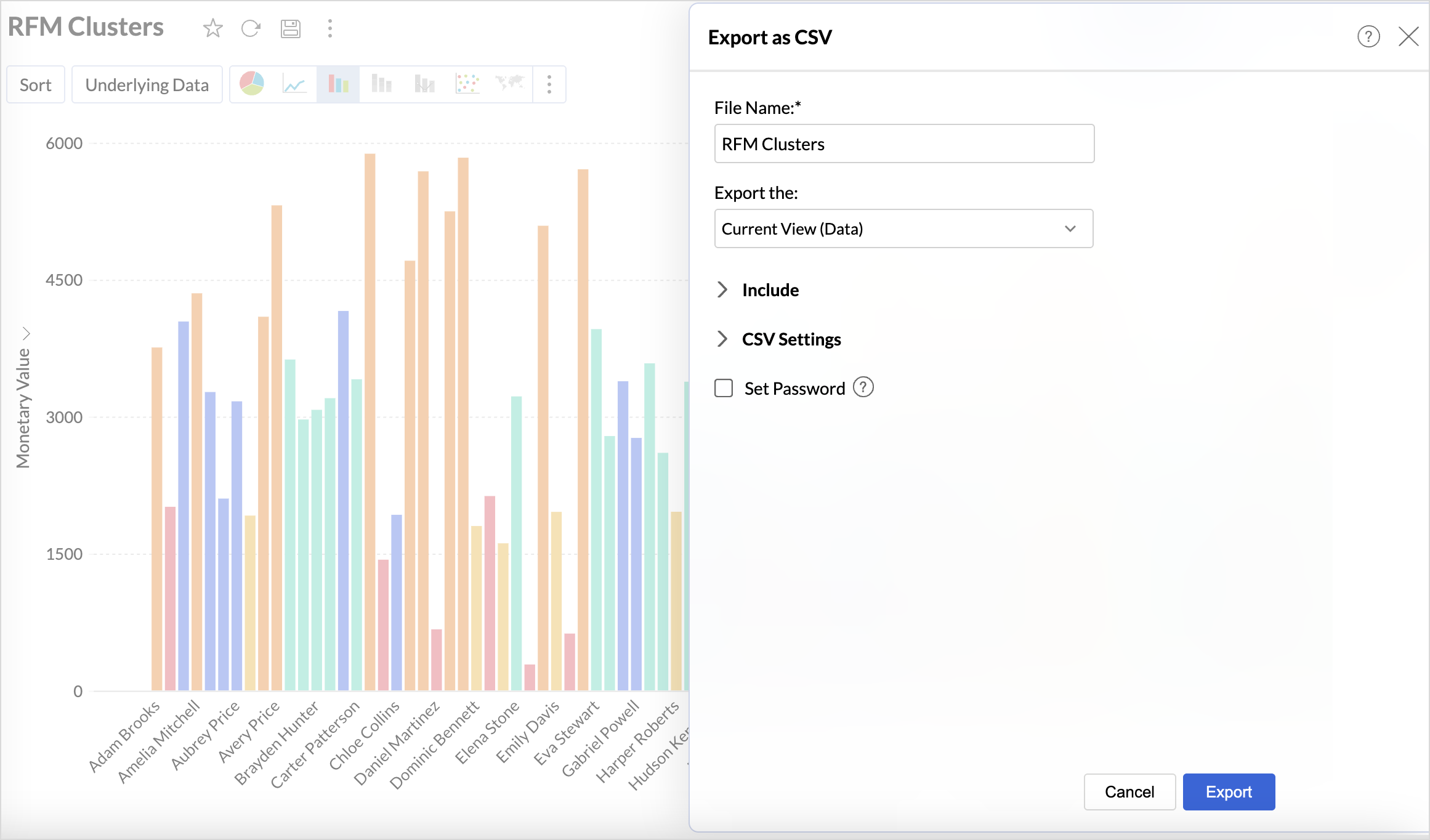Image resolution: width=1430 pixels, height=840 pixels.
Task: Click the Set Password help icon
Action: click(x=863, y=387)
